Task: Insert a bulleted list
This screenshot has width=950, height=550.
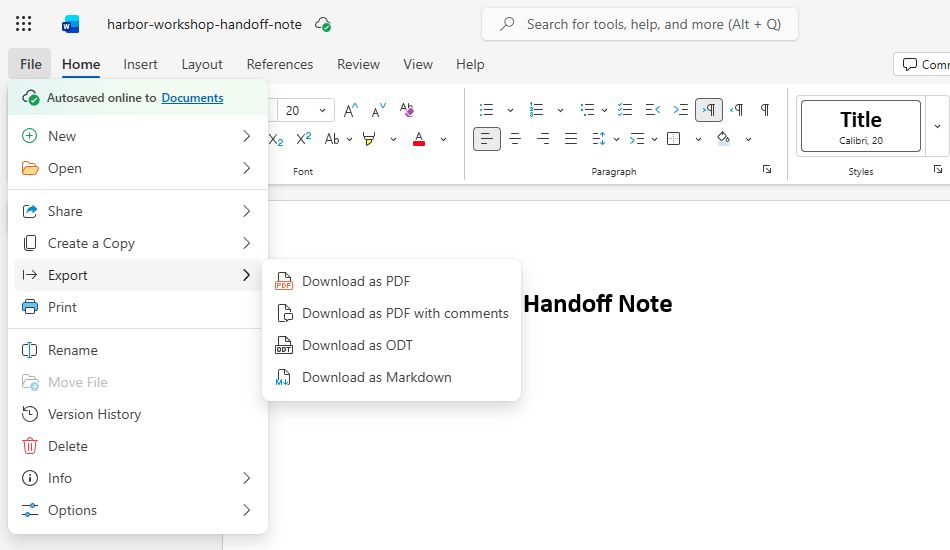Action: 487,110
